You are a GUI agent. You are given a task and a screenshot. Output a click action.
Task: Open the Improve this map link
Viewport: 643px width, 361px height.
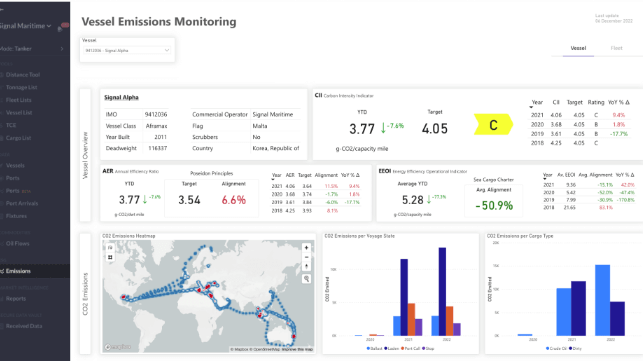(297, 350)
